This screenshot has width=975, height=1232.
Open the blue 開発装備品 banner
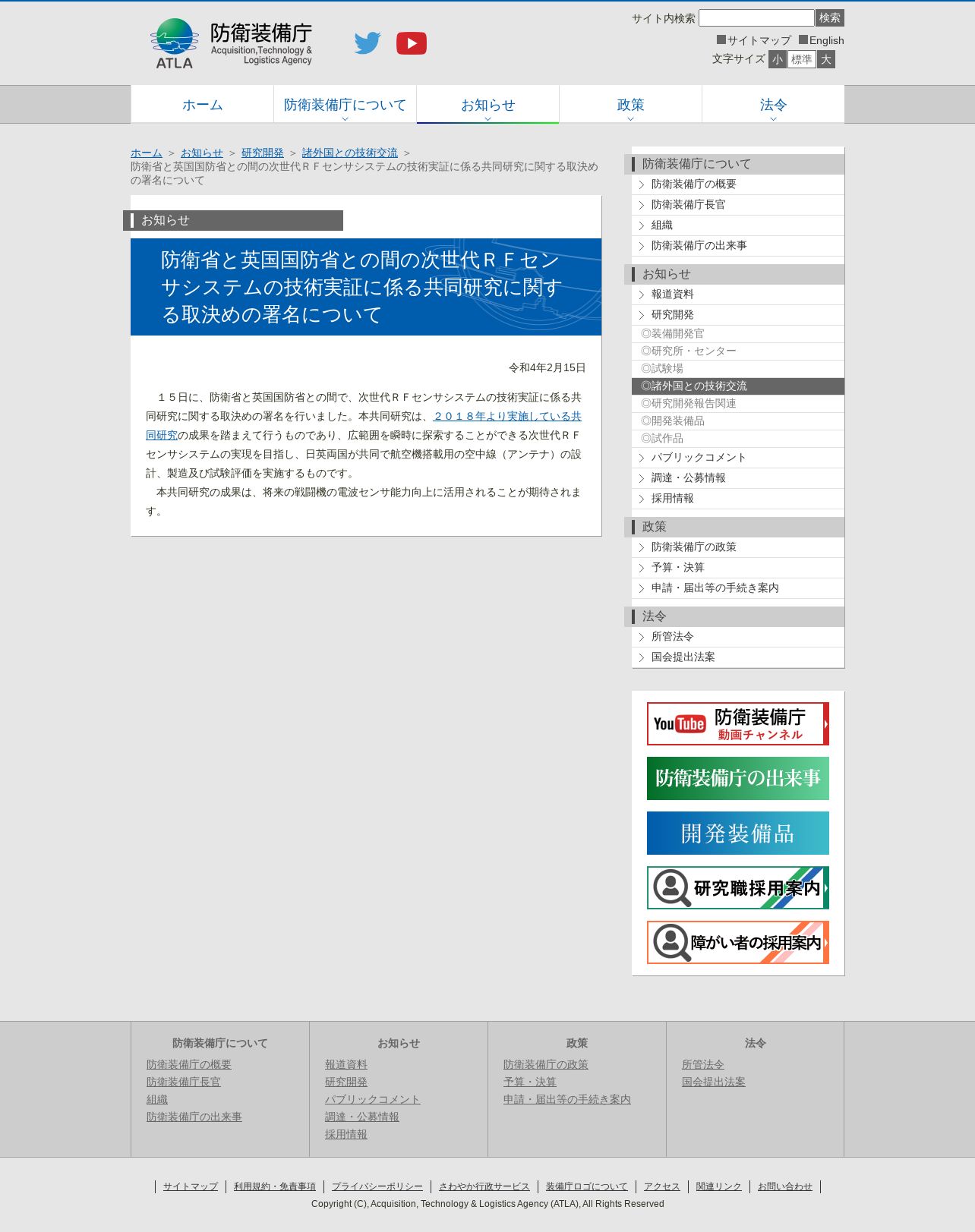click(738, 833)
